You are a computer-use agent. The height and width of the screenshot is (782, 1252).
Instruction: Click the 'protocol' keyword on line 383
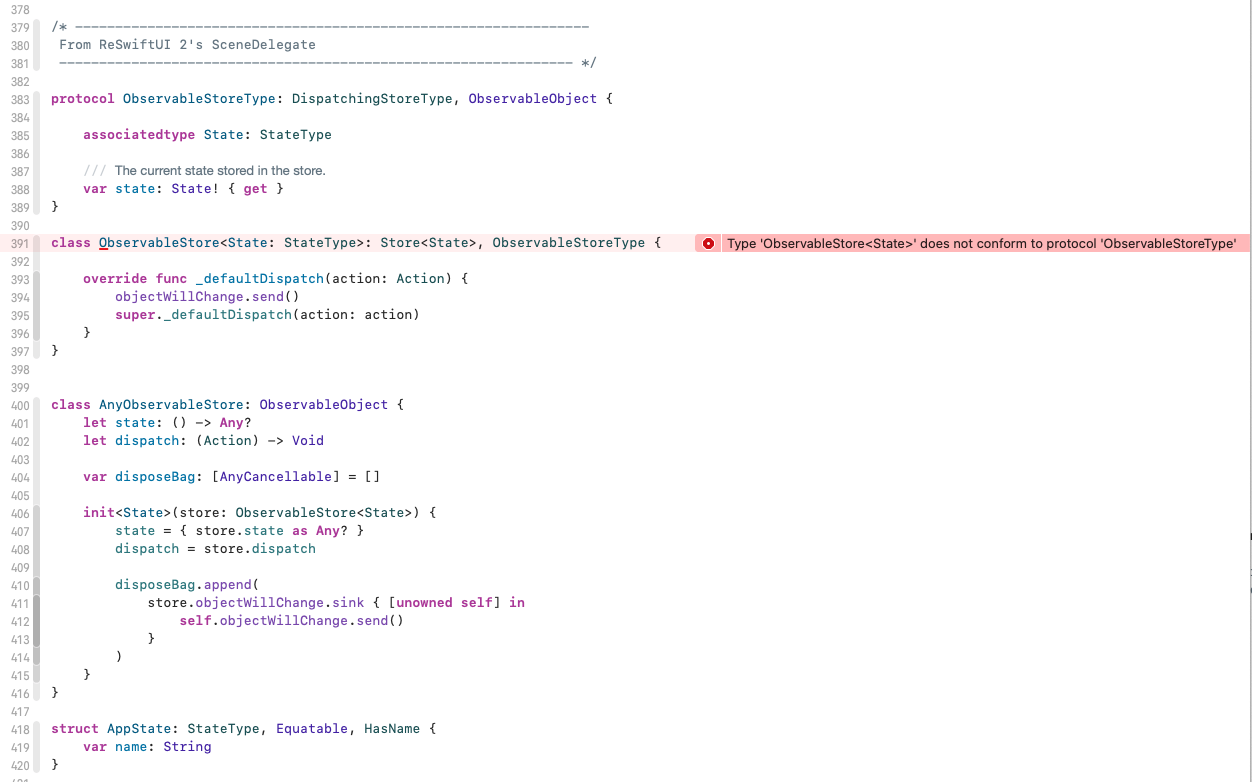[x=83, y=99]
